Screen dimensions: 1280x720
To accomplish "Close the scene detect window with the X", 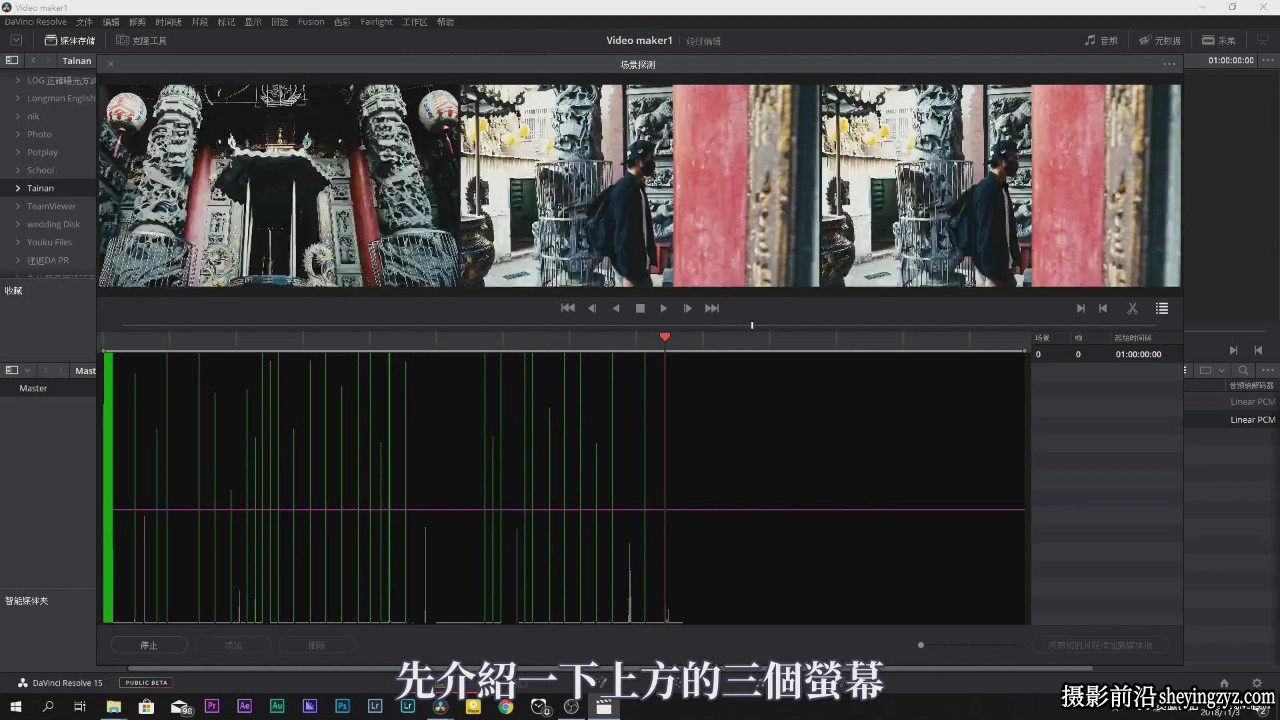I will pos(111,64).
